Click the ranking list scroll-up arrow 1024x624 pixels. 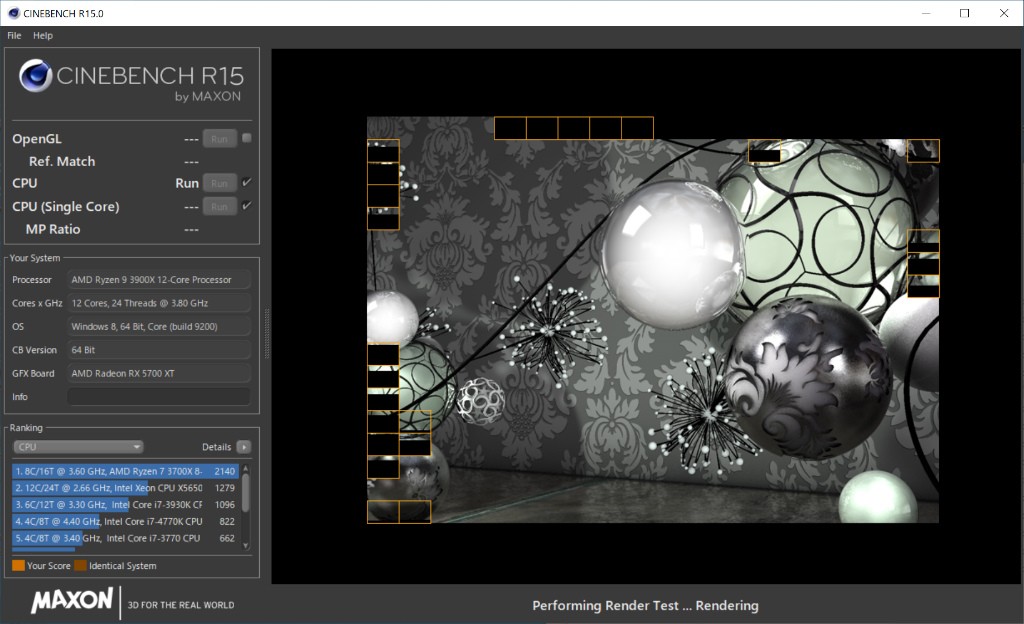tap(246, 467)
